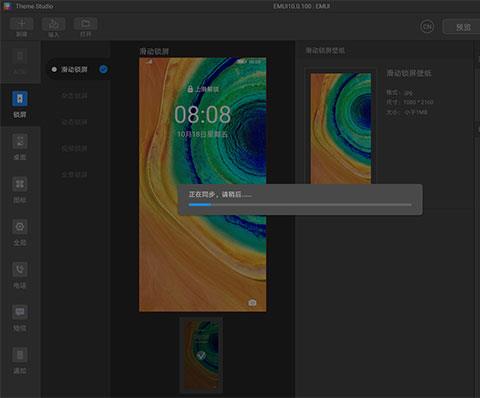Click the 打开 (Open) folder icon

[86, 24]
